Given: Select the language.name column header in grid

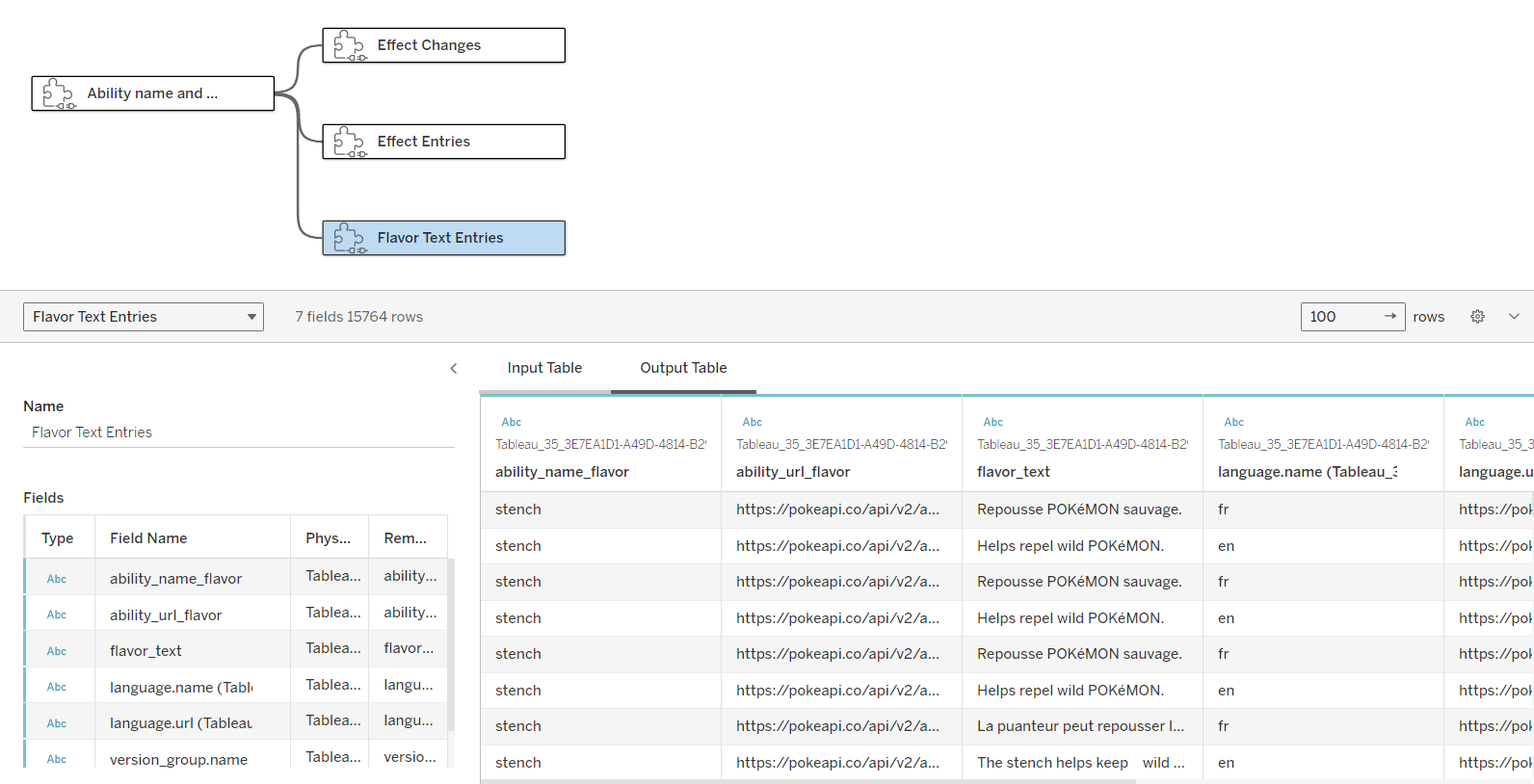Looking at the screenshot, I should pos(1308,472).
